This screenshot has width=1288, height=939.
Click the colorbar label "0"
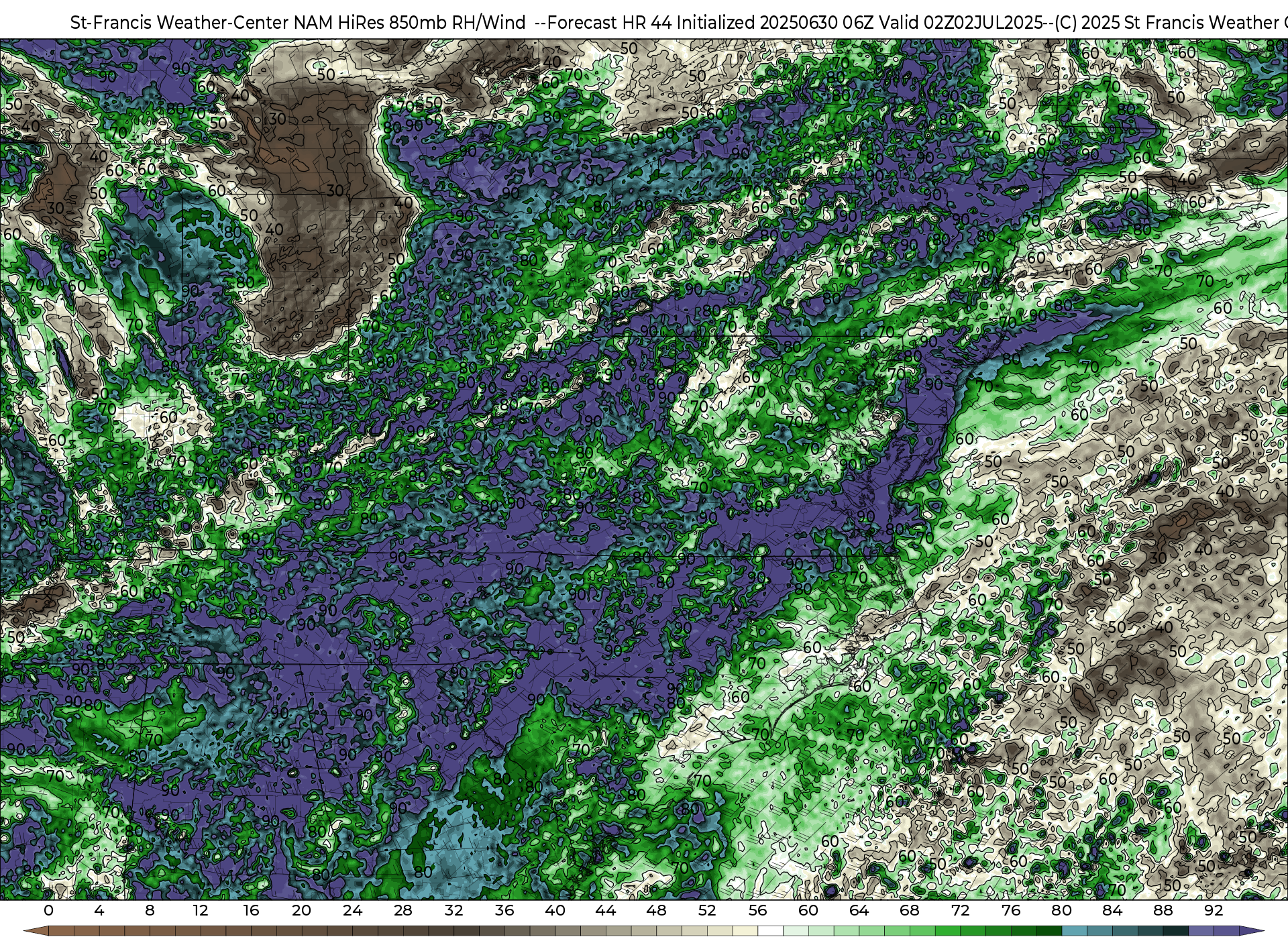pos(48,910)
